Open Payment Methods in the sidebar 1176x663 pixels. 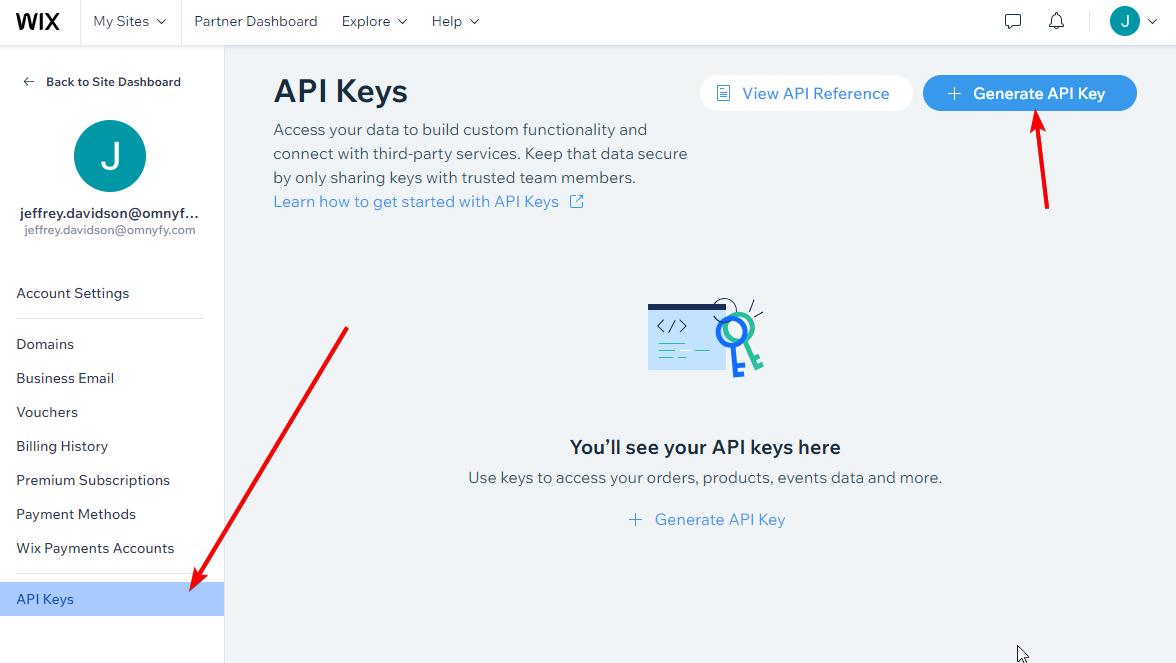(76, 514)
